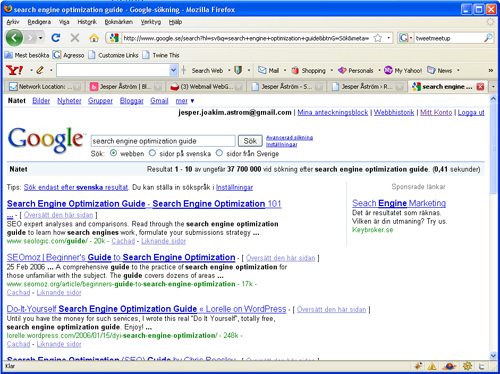Switch to the Webmail WebG tab
The height and width of the screenshot is (374, 500).
tap(206, 87)
